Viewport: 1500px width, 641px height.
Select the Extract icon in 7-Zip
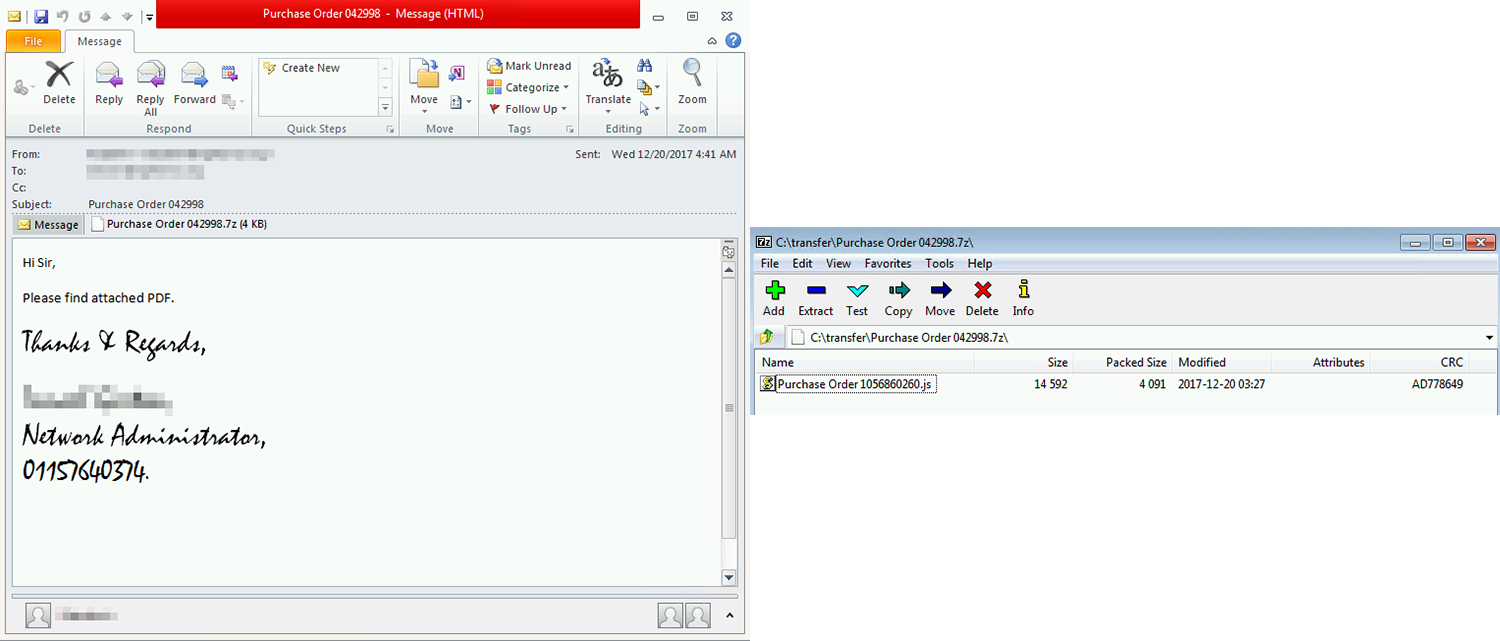(815, 297)
